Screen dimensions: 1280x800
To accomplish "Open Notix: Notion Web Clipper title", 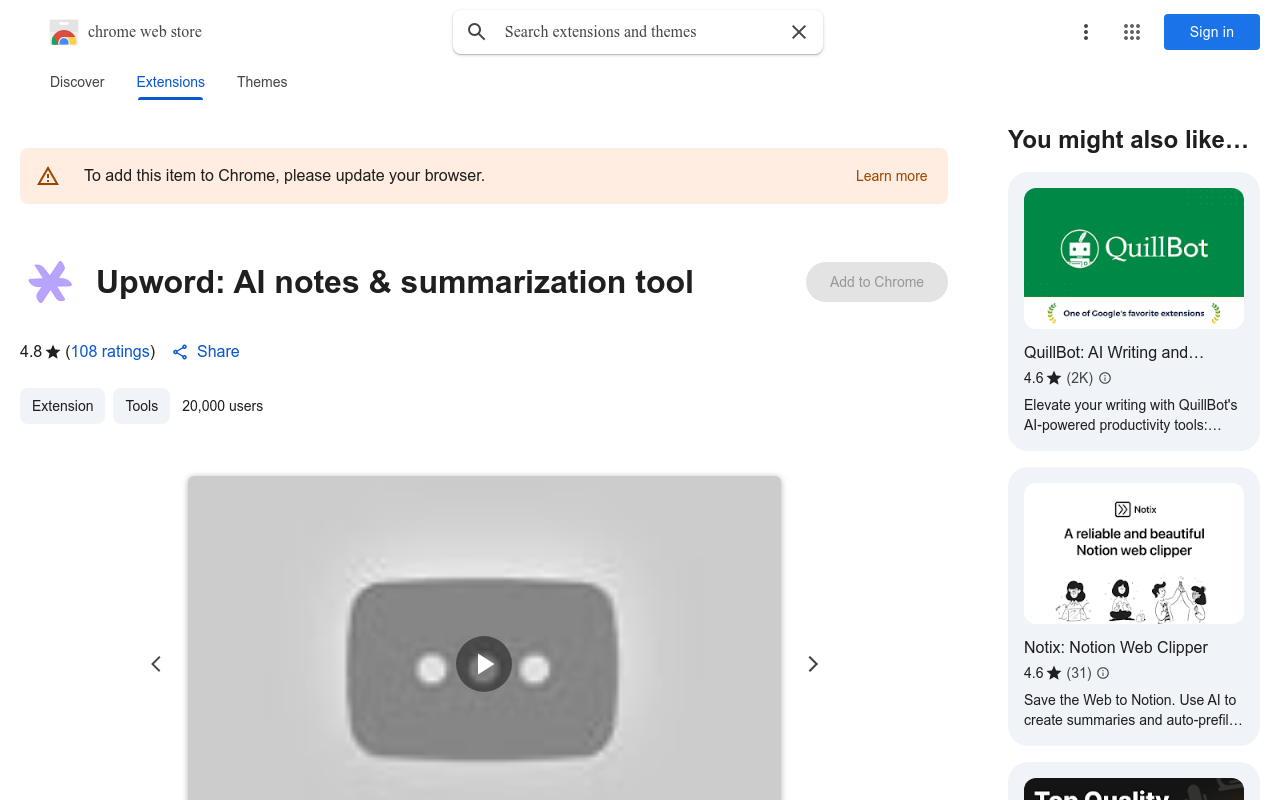I will (x=1116, y=647).
